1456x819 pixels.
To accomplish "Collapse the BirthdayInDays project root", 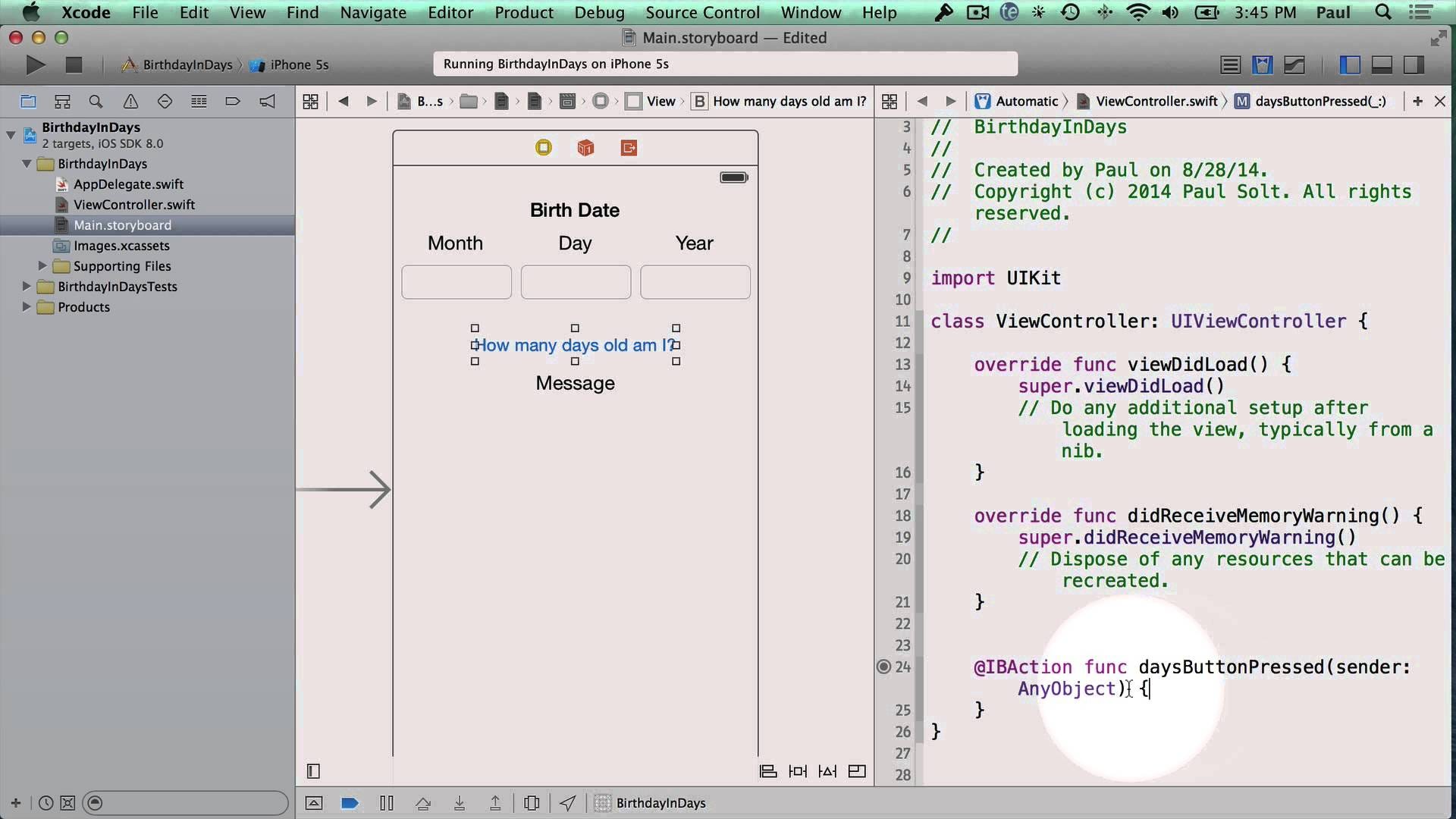I will click(x=11, y=135).
